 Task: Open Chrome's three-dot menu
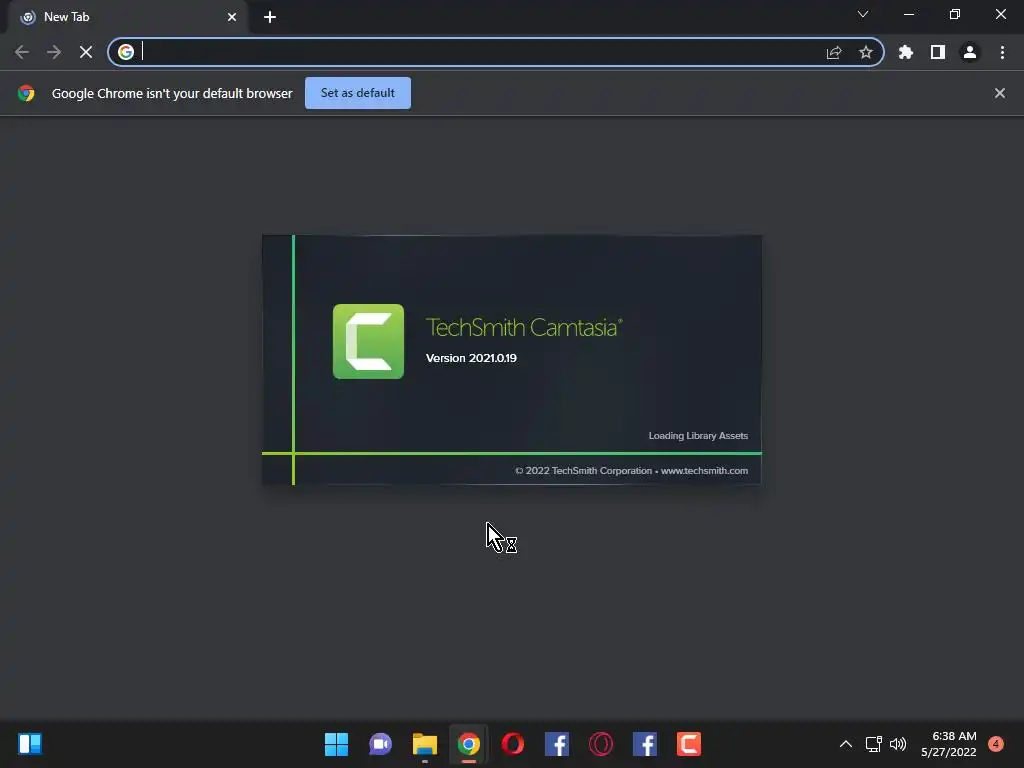1002,52
